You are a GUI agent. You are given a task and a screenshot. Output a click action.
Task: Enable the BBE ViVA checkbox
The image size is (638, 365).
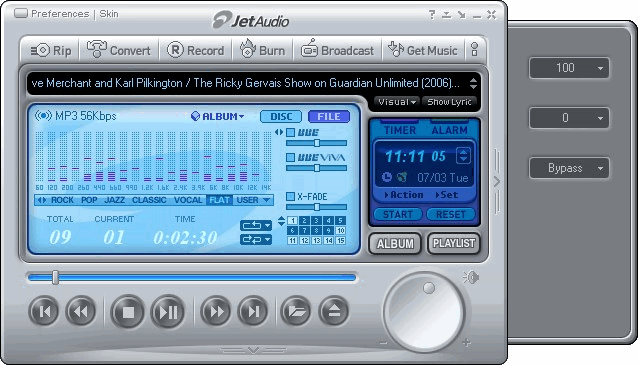[x=291, y=157]
